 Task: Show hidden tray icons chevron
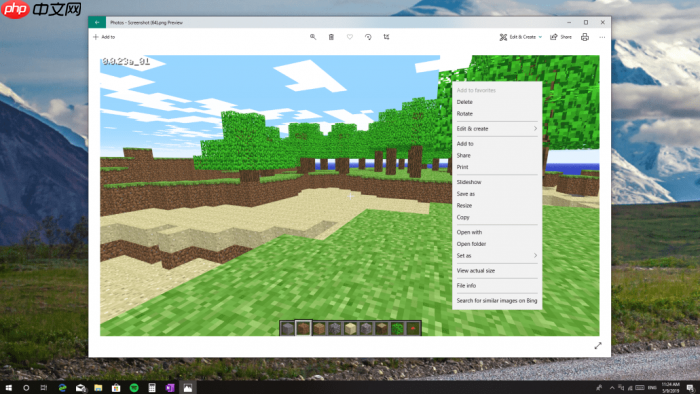612,388
